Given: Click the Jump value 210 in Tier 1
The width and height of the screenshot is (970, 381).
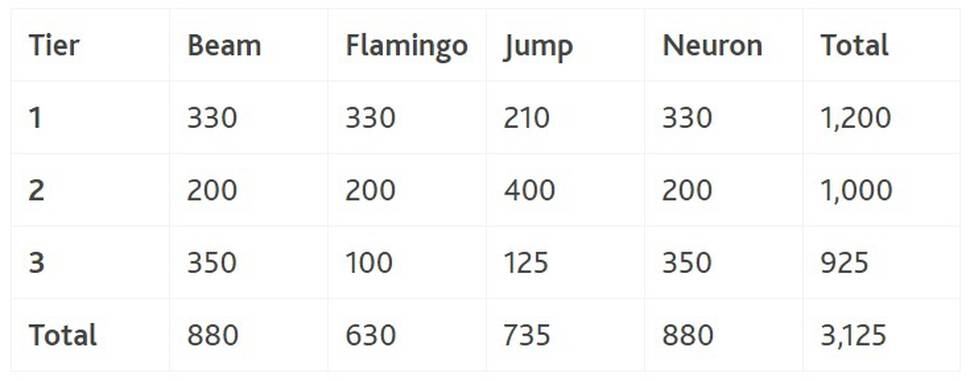Looking at the screenshot, I should pyautogui.click(x=526, y=118).
